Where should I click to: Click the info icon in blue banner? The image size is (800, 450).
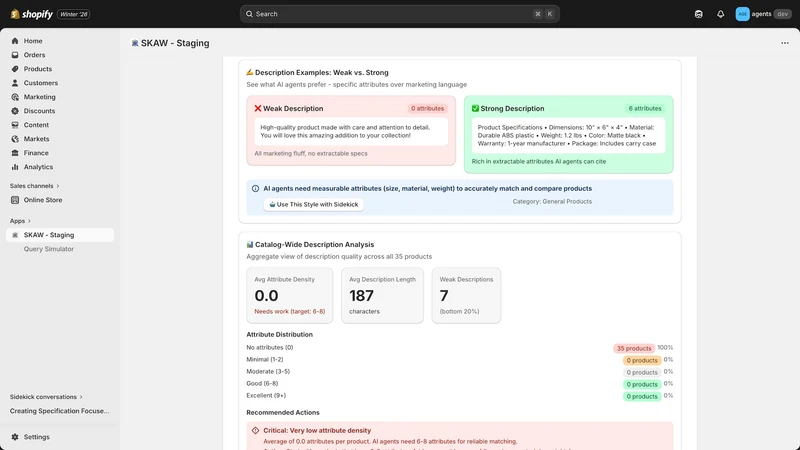255,189
